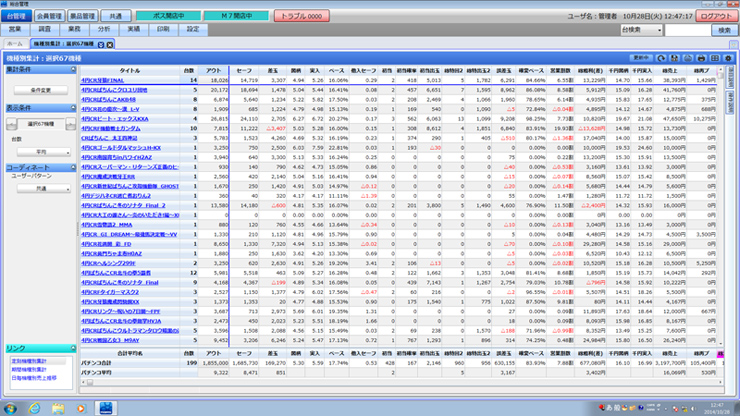The image size is (740, 416).
Task: Open the 日毎機種別売上推移 link
Action: (x=34, y=378)
